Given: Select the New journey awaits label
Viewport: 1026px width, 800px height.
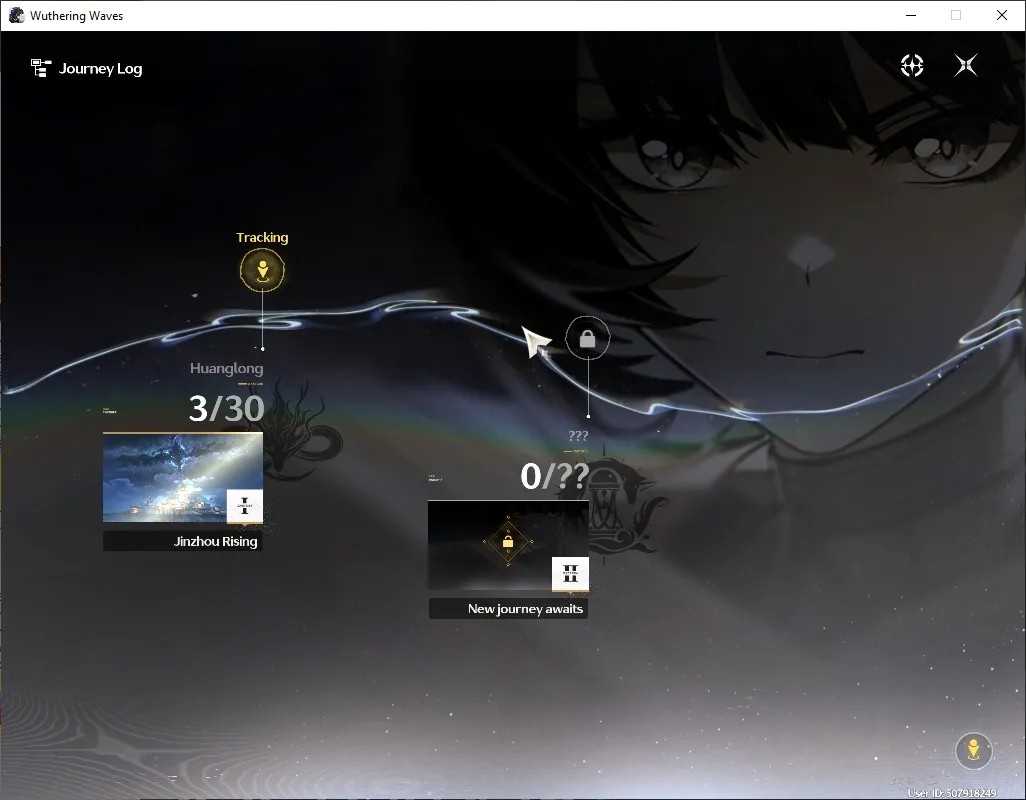Looking at the screenshot, I should (x=508, y=608).
